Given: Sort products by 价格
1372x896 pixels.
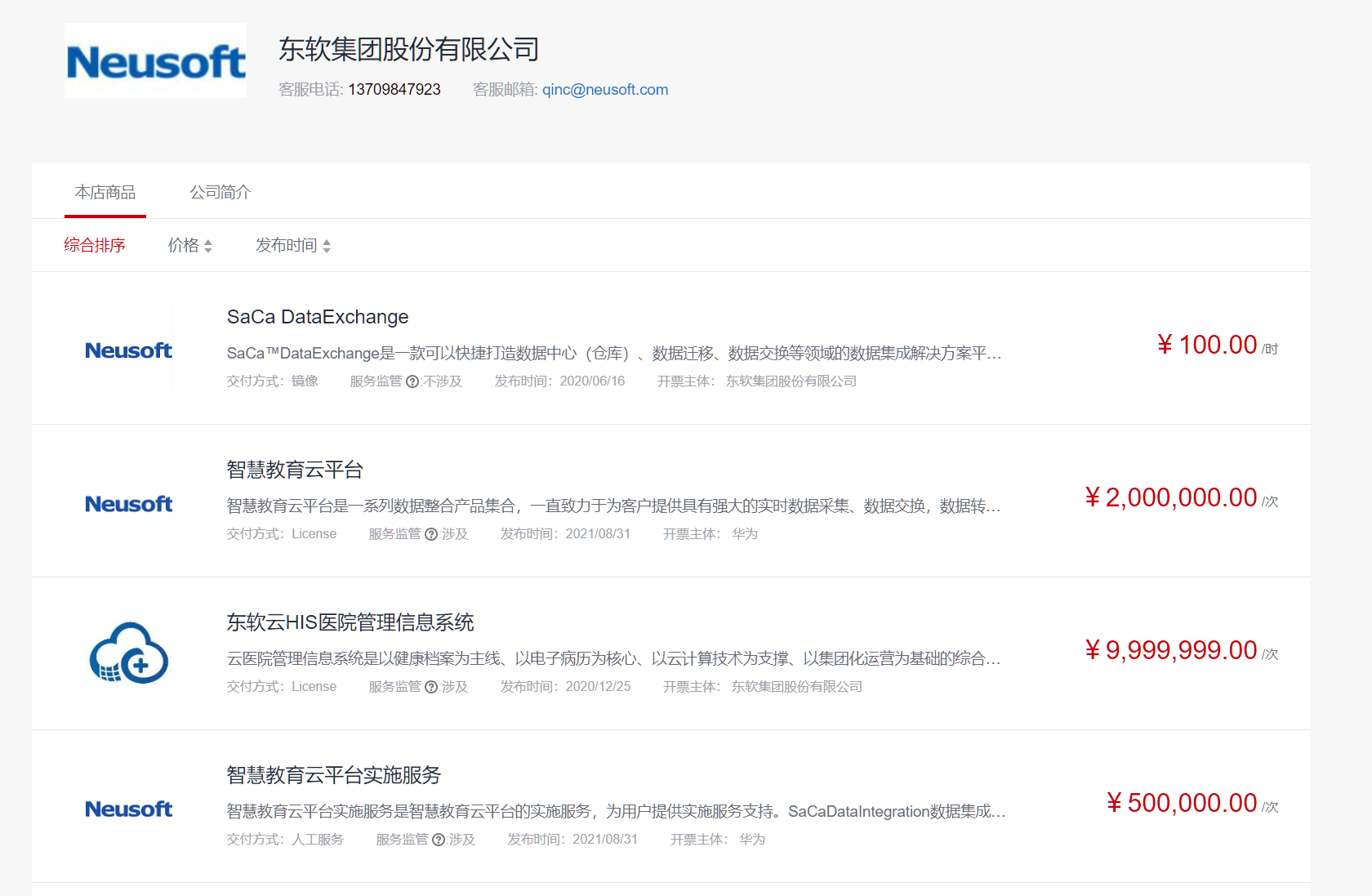Looking at the screenshot, I should 190,245.
